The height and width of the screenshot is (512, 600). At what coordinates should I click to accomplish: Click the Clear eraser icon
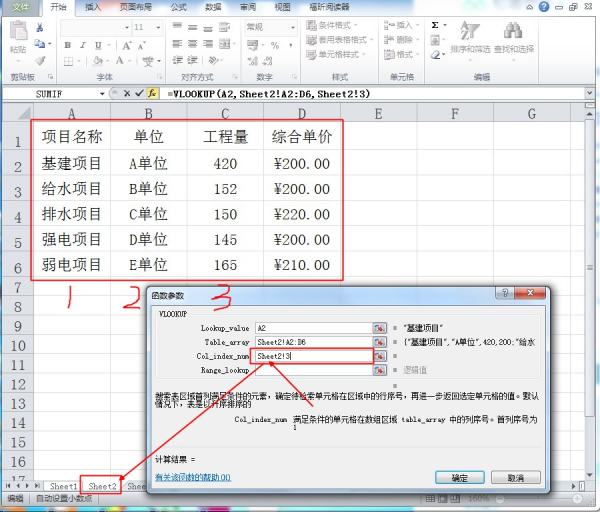pos(435,55)
